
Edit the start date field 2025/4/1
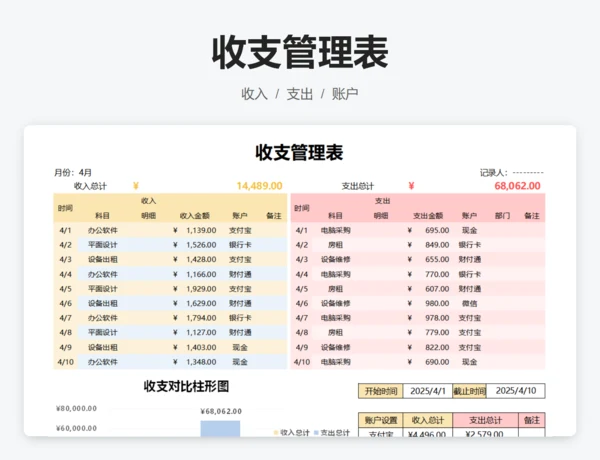point(428,391)
